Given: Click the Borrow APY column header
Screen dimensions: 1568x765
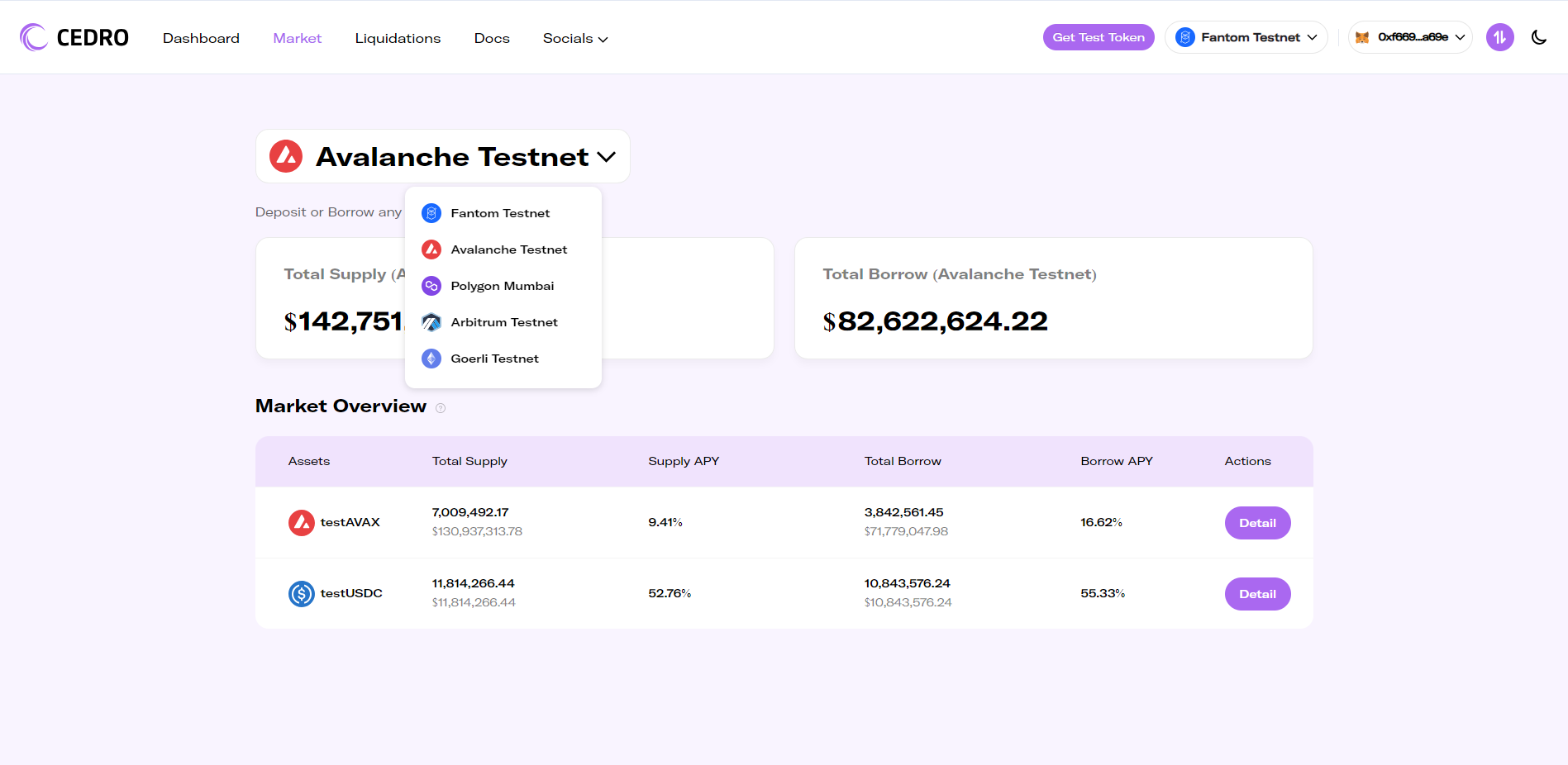Looking at the screenshot, I should coord(1117,461).
